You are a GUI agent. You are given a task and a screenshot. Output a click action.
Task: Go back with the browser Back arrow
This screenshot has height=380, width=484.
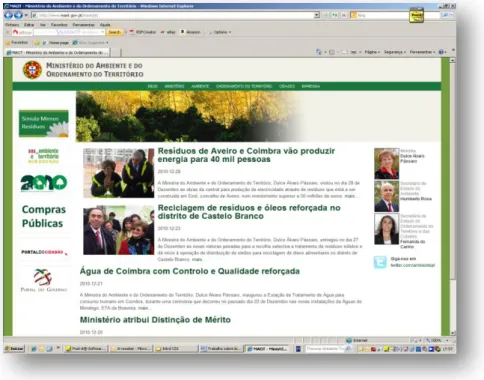9,15
